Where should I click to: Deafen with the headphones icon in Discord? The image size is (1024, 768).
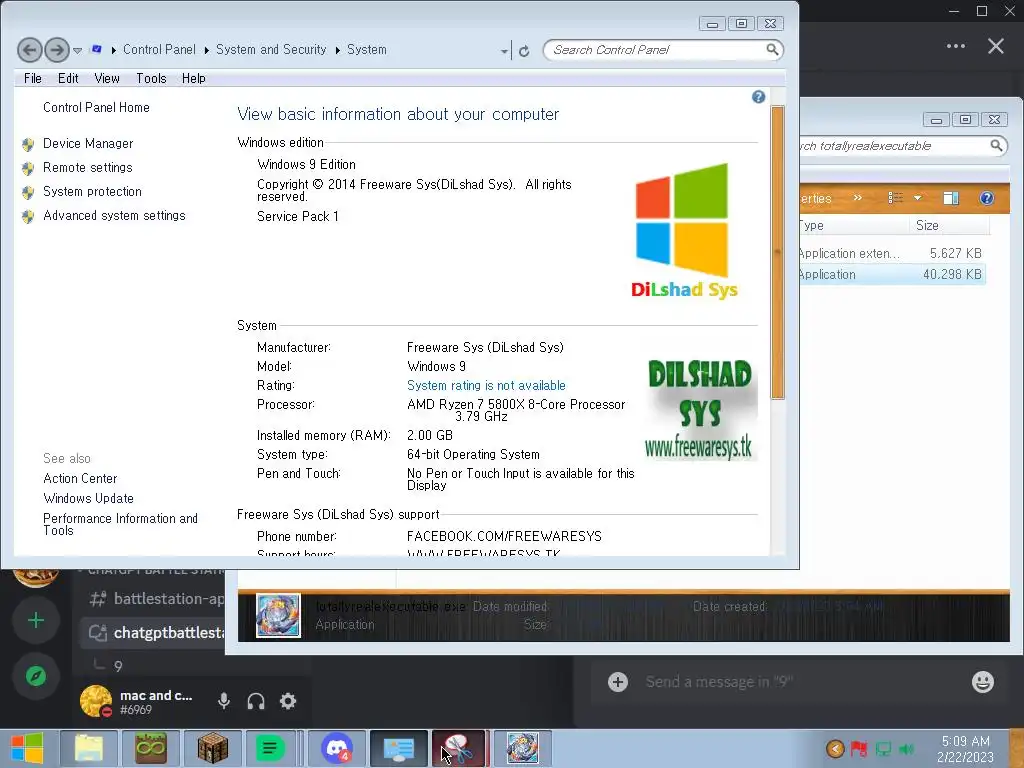tap(256, 701)
